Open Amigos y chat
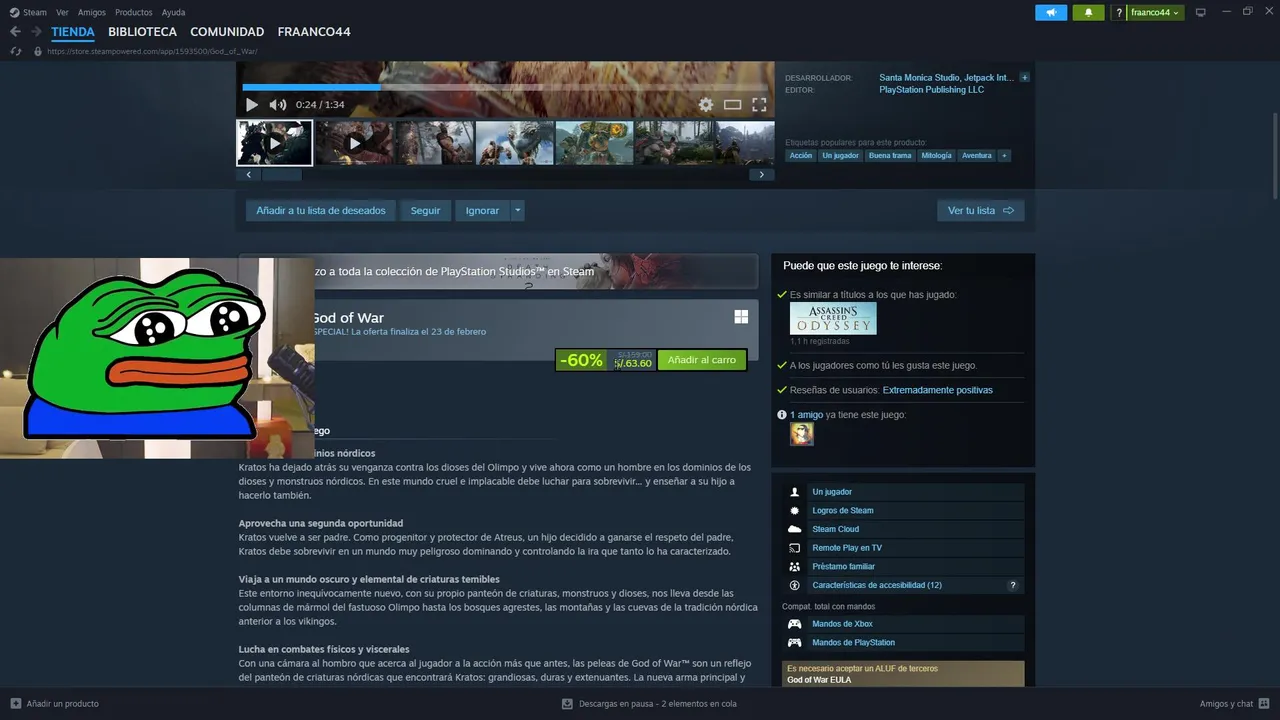Viewport: 1280px width, 720px height. click(1234, 704)
